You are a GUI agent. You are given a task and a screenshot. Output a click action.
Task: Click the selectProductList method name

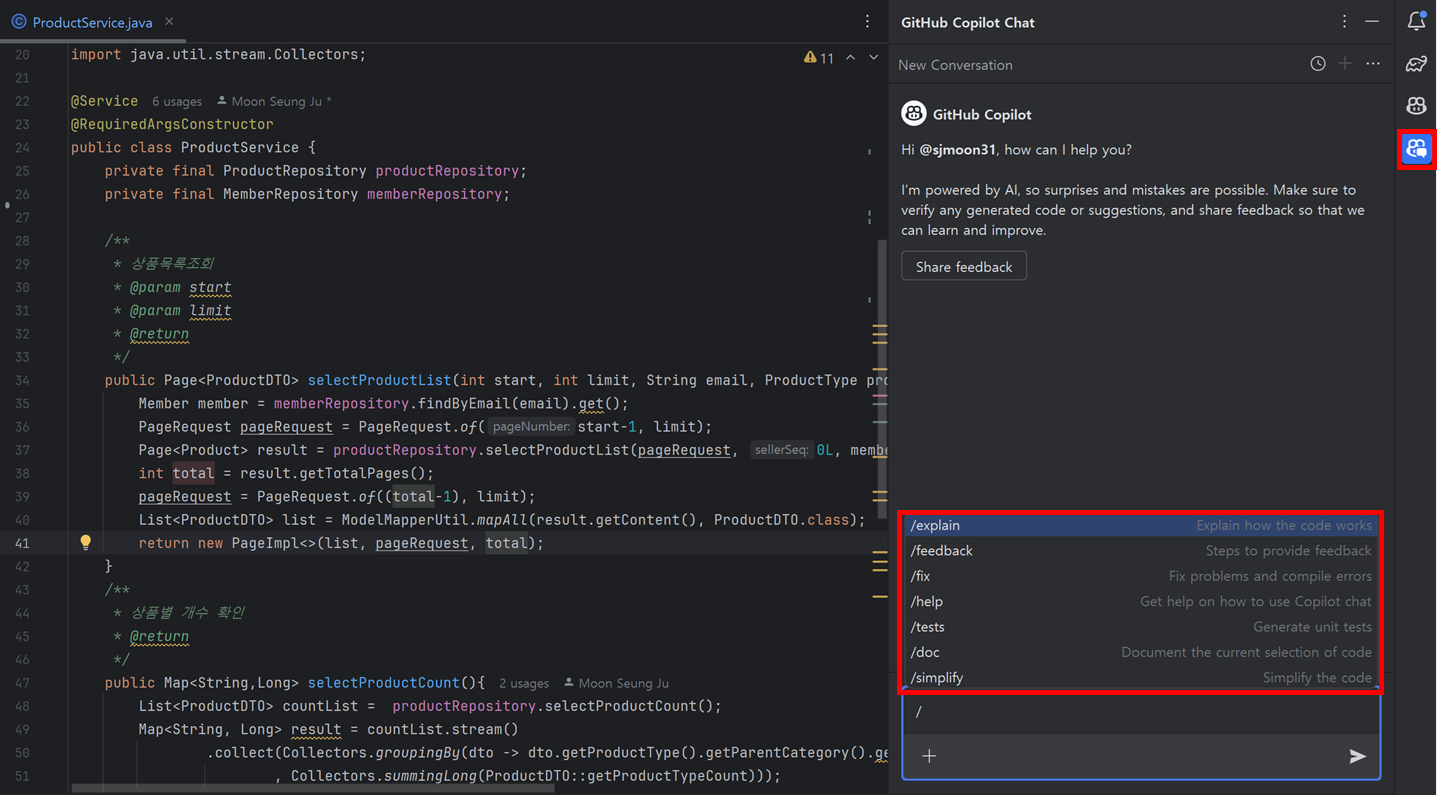pyautogui.click(x=380, y=380)
